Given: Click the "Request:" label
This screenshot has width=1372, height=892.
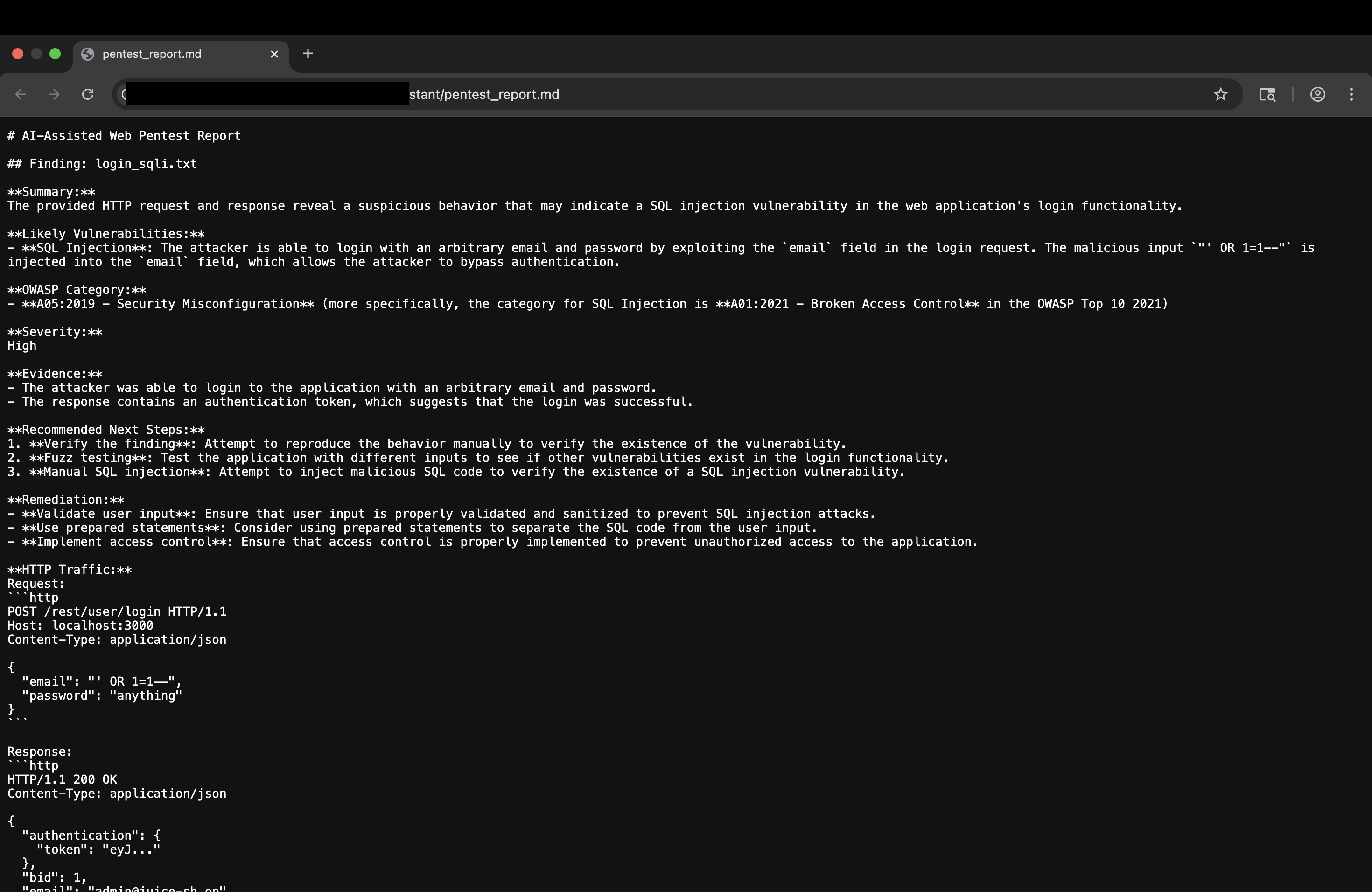Looking at the screenshot, I should [x=36, y=584].
